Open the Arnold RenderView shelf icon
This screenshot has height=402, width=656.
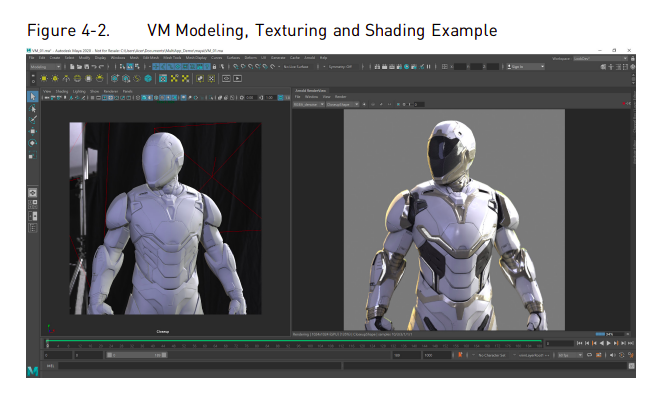click(226, 78)
